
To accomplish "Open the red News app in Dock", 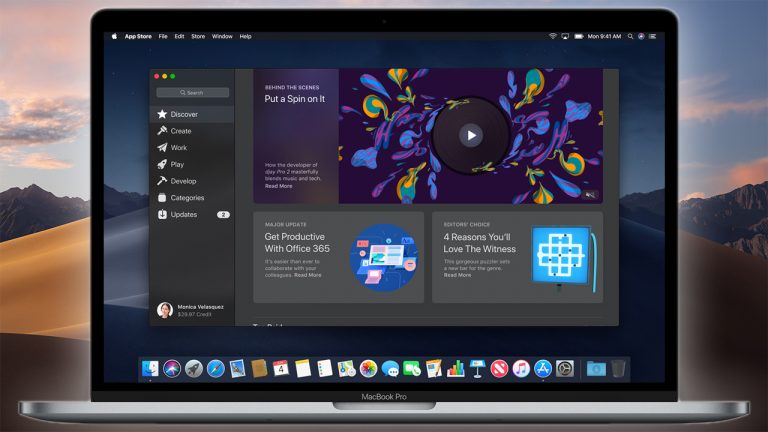I will tap(499, 368).
